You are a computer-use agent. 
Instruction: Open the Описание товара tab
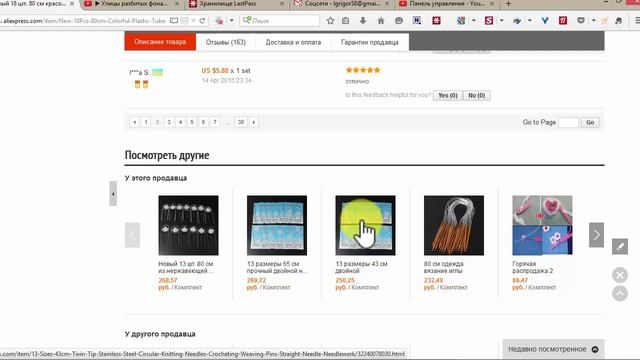pyautogui.click(x=160, y=42)
